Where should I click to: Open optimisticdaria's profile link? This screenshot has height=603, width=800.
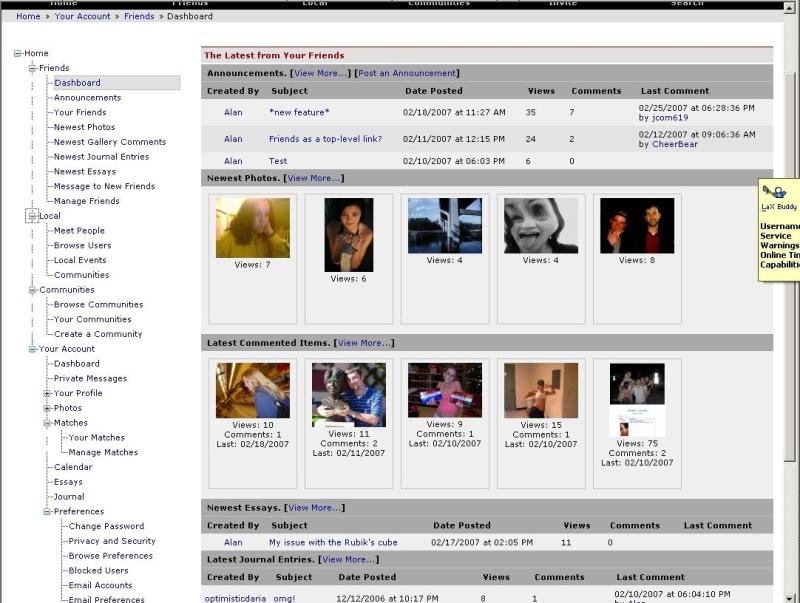point(235,598)
